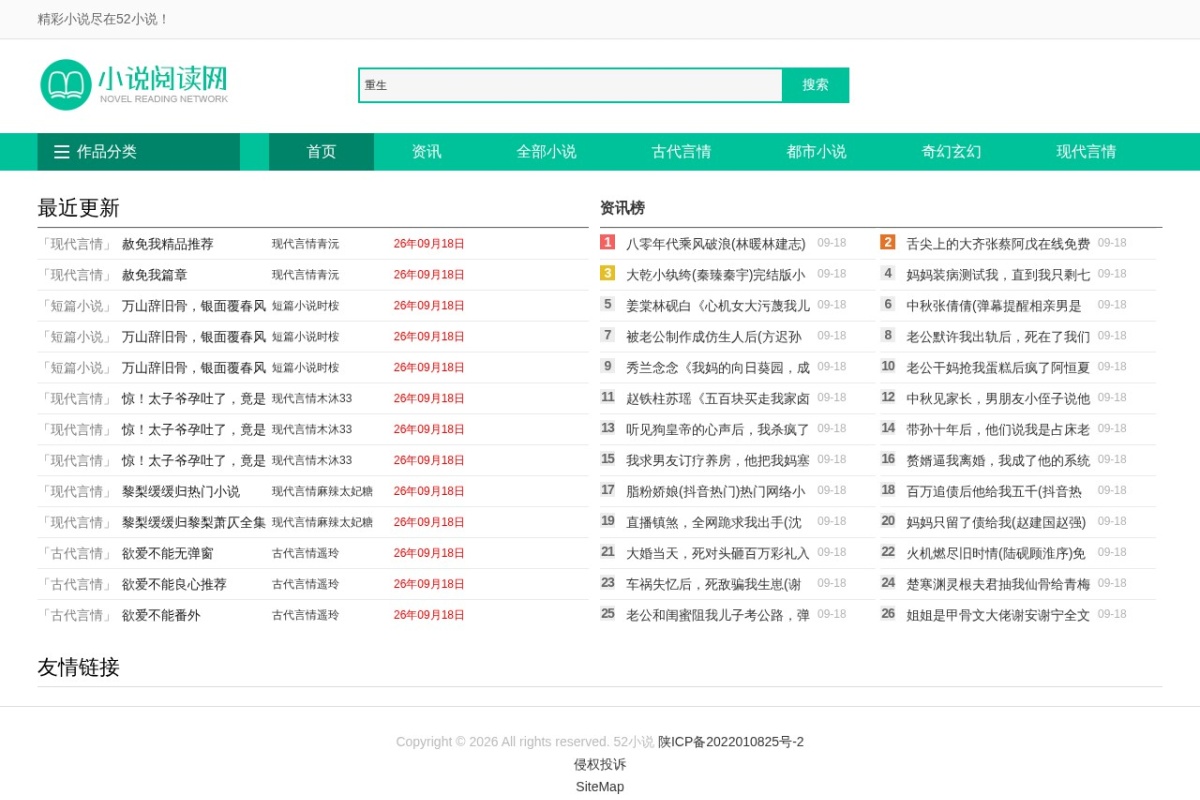This screenshot has width=1200, height=800.
Task: Click the 资讯榜 section heading
Action: click(x=622, y=208)
